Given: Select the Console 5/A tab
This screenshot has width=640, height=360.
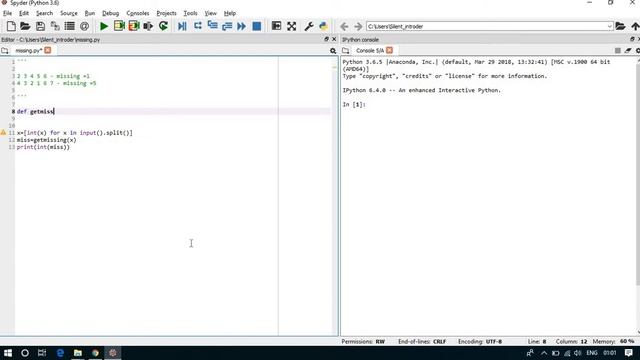Looking at the screenshot, I should coord(370,51).
